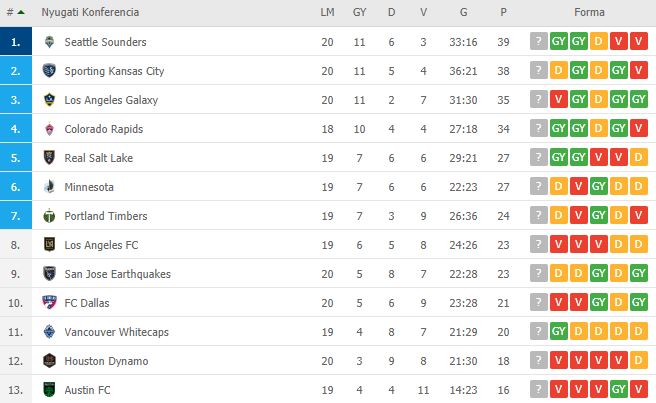656x403 pixels.
Task: Sort standings by G goals column
Action: click(464, 12)
